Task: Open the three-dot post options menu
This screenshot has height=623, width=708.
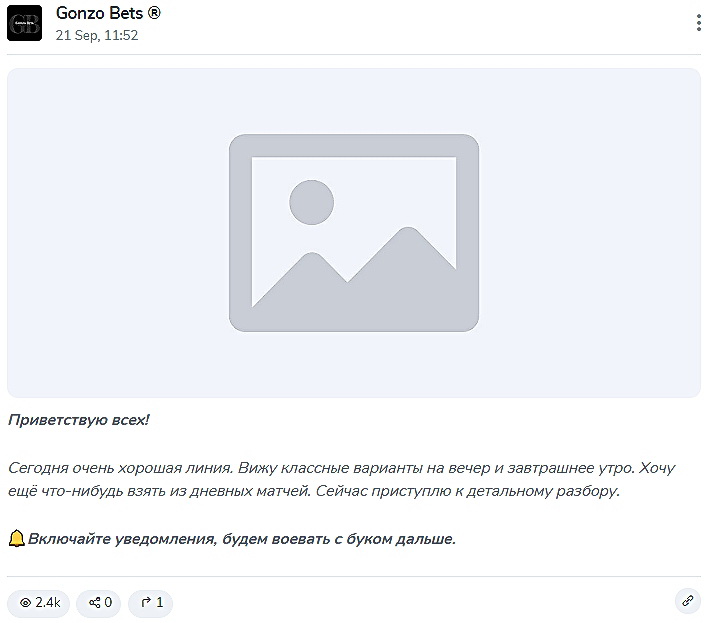Action: [697, 24]
